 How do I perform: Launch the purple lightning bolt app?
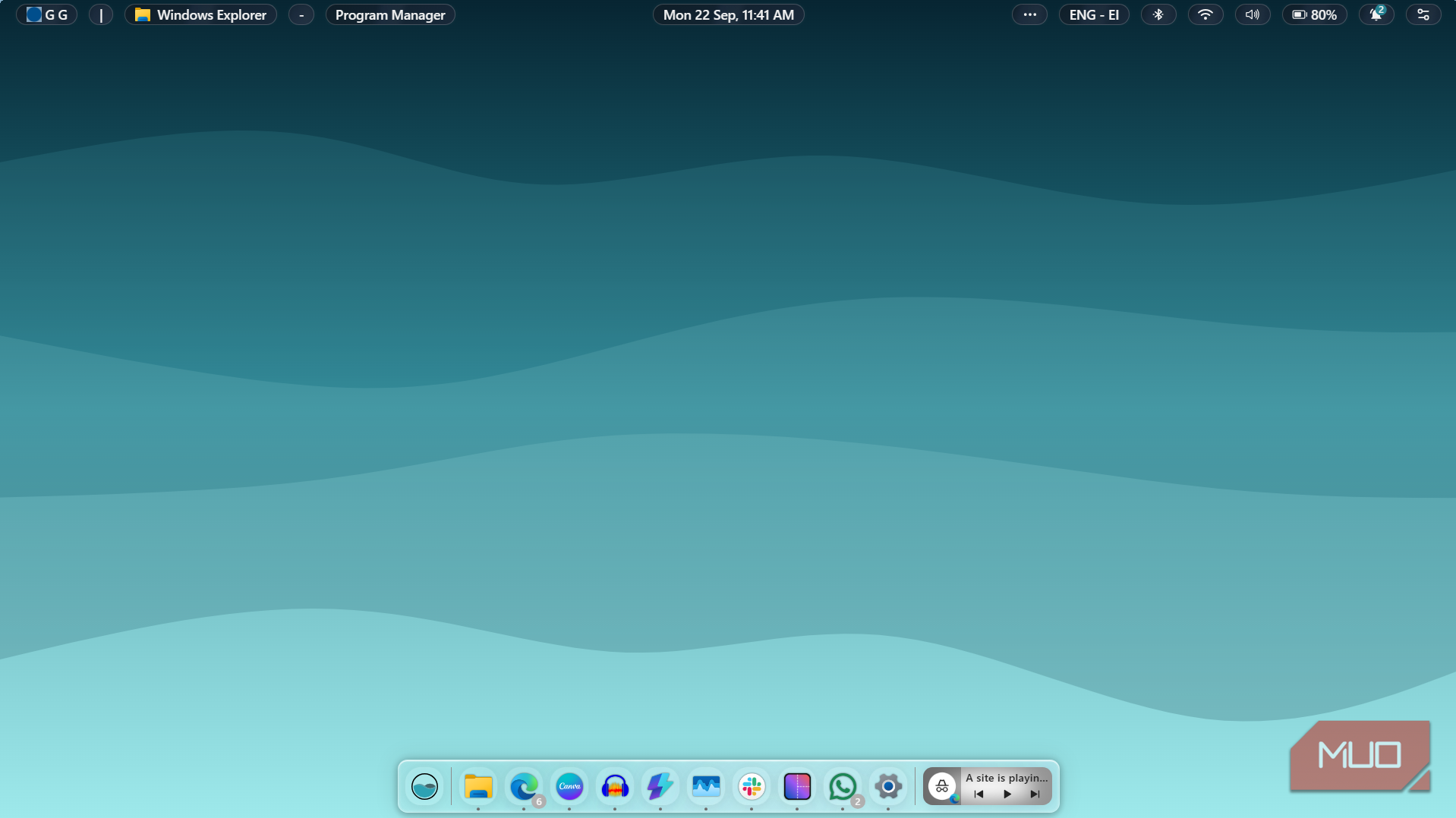click(x=660, y=786)
